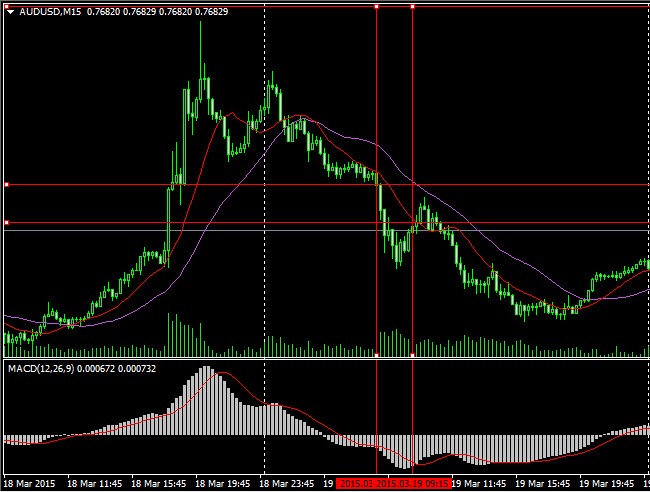
Task: Select the upper red horizontal line's left handle
Action: tap(6, 185)
